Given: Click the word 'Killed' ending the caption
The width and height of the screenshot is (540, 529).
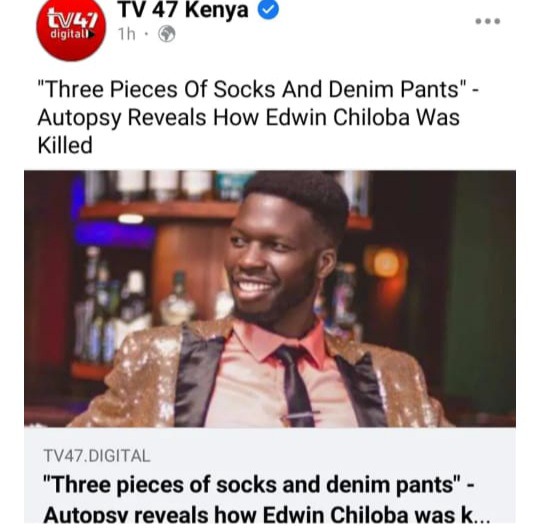Looking at the screenshot, I should [65, 145].
